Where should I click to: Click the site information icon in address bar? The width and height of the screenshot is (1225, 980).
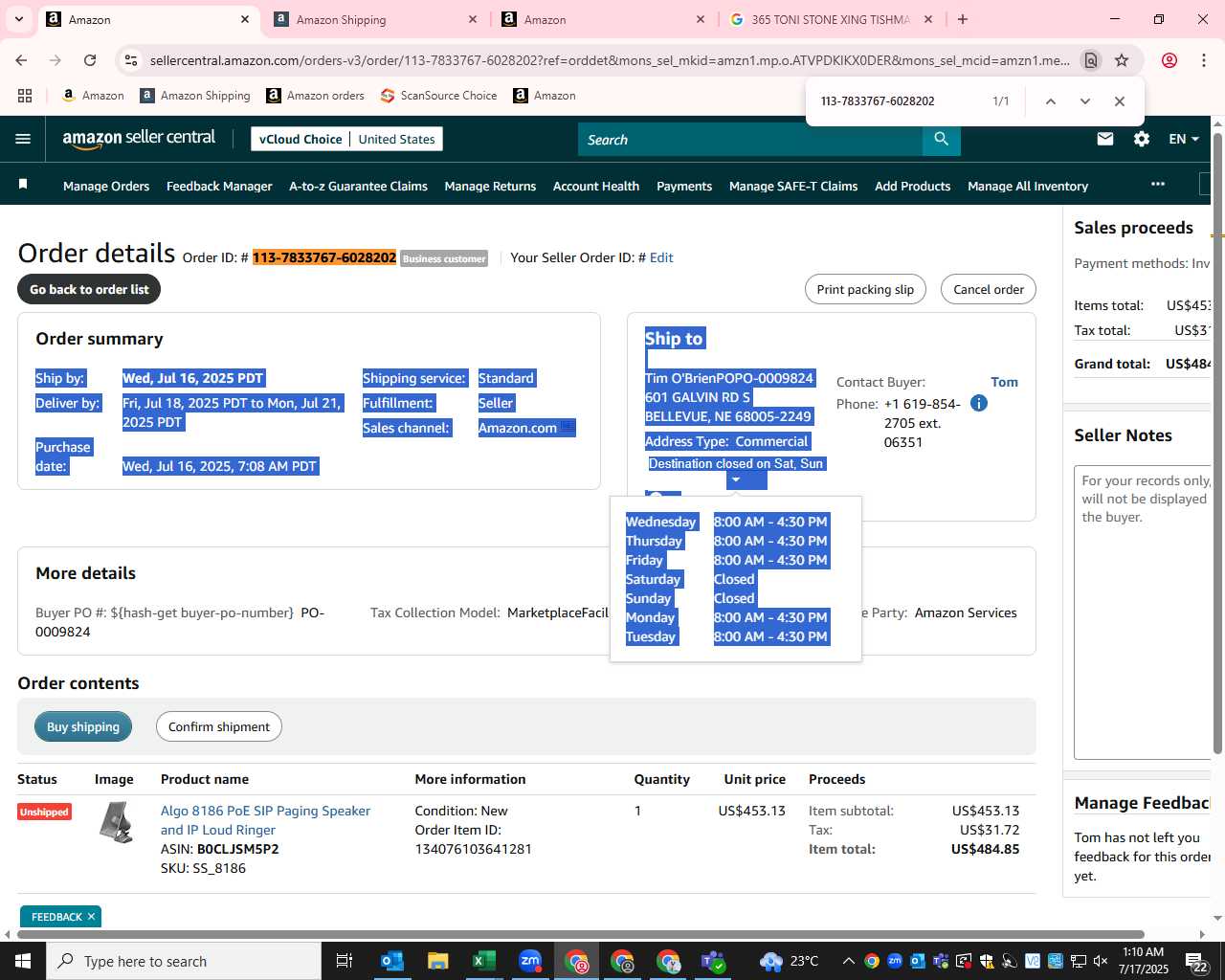pos(131,60)
